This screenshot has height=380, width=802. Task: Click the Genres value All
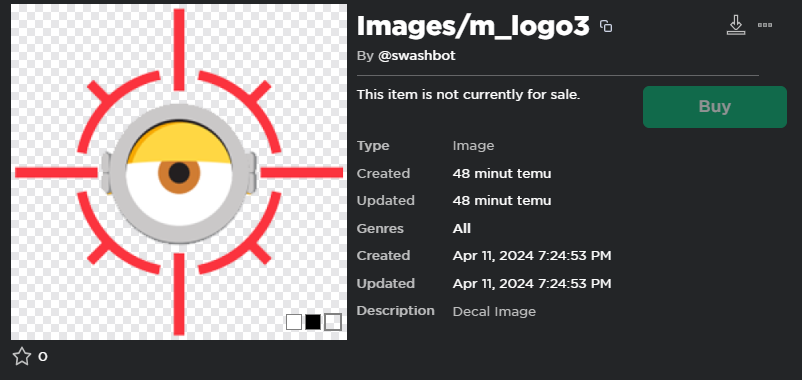pyautogui.click(x=462, y=228)
